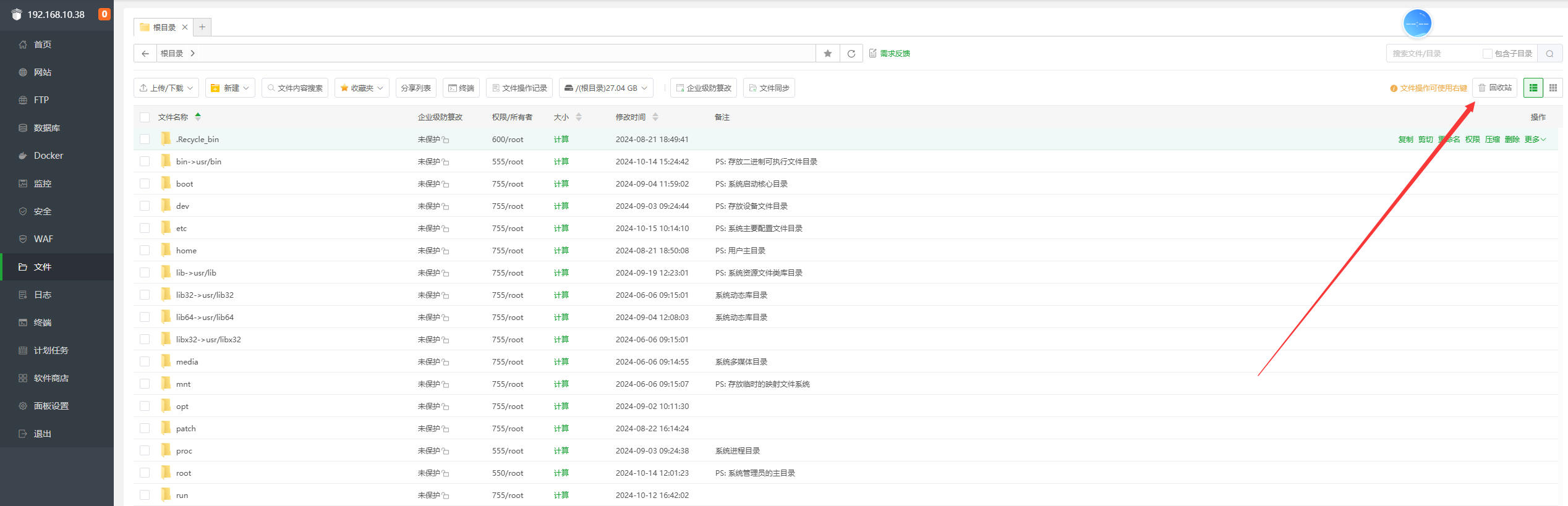Click the 计划任务 scheduled tasks icon

(23, 350)
